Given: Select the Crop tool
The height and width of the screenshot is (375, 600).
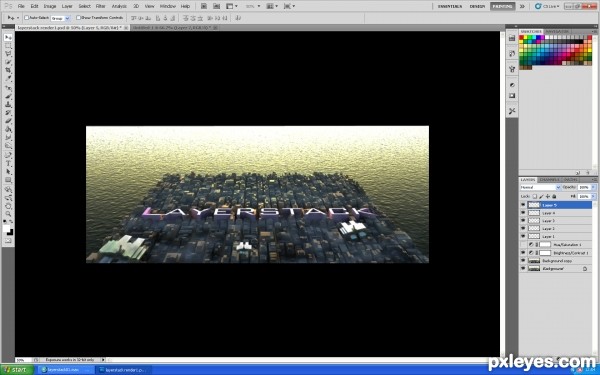Looking at the screenshot, I should pos(8,70).
